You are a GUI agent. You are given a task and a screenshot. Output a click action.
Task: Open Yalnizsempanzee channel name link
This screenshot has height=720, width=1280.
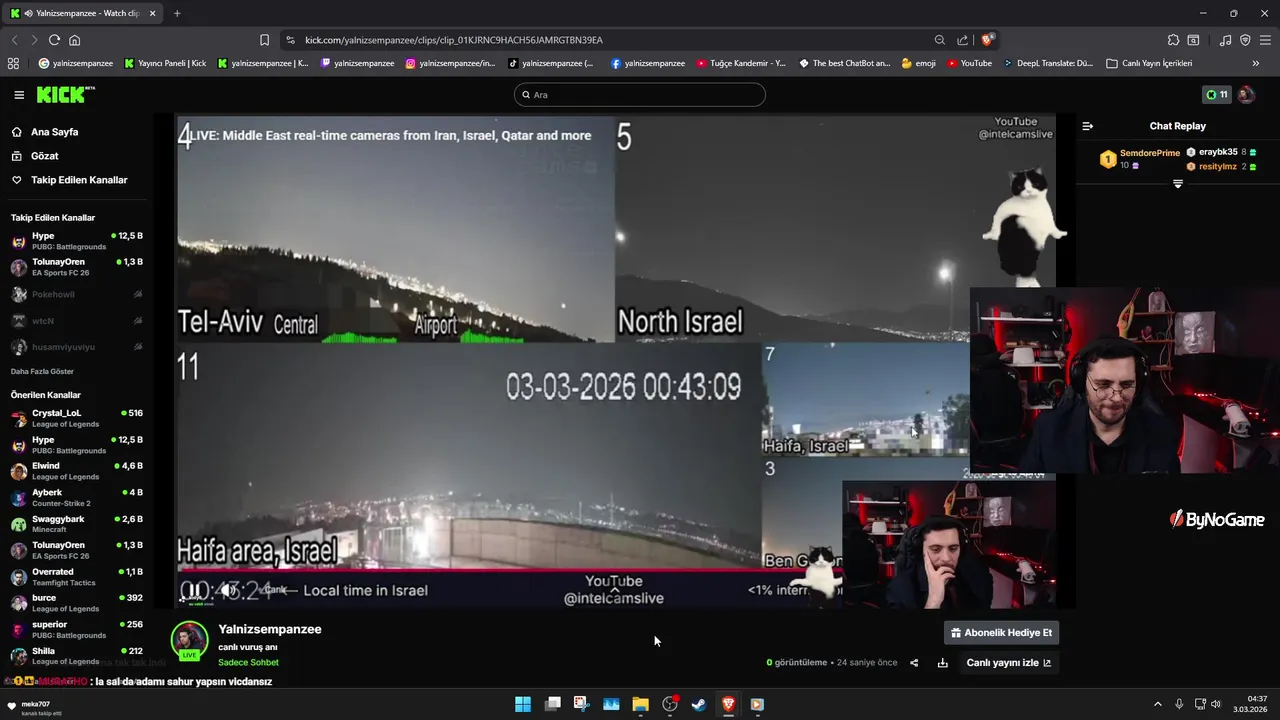(x=270, y=629)
